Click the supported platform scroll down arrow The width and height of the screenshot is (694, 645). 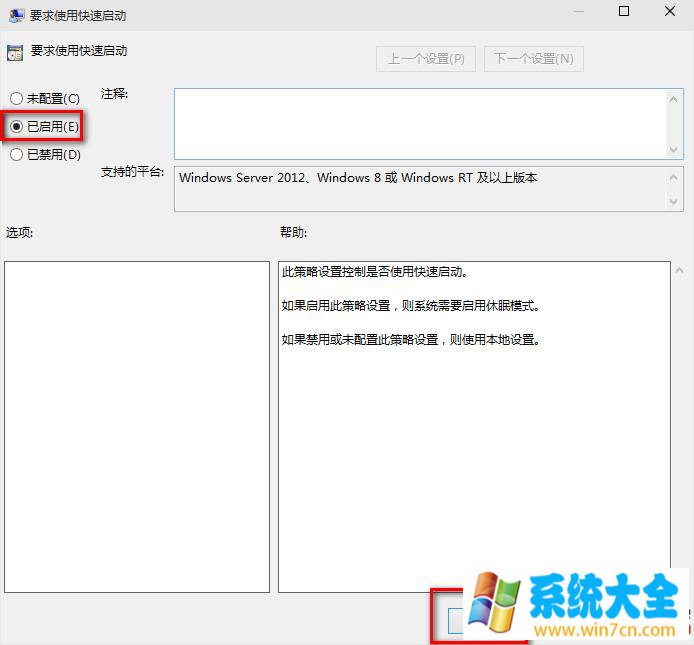click(x=673, y=202)
